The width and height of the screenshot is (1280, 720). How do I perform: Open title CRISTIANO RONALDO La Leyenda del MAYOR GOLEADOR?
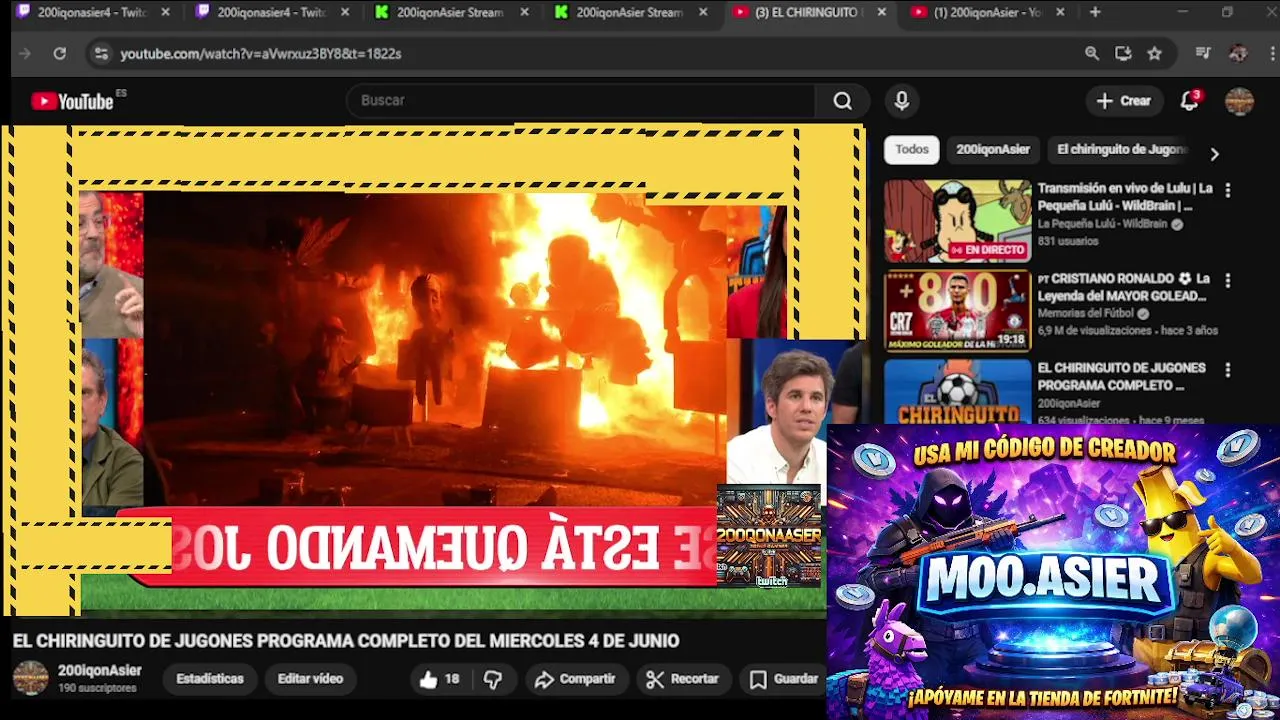[1123, 287]
